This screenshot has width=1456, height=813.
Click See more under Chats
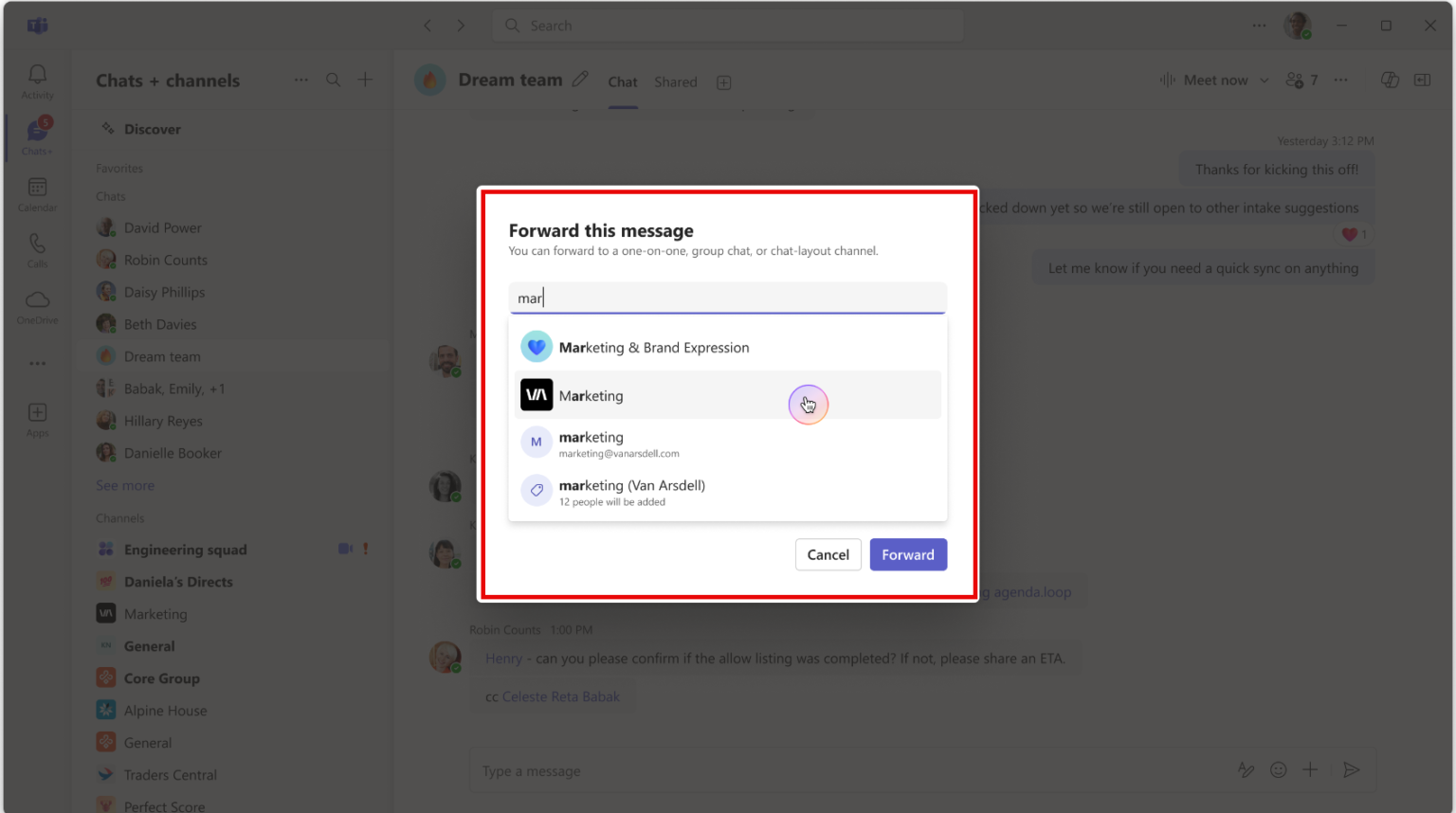[124, 485]
